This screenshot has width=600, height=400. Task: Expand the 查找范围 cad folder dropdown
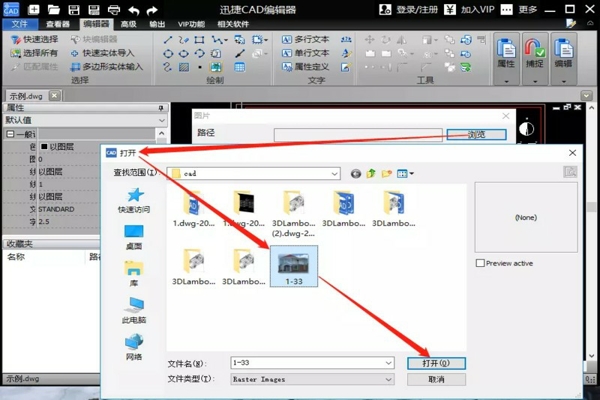tap(334, 174)
